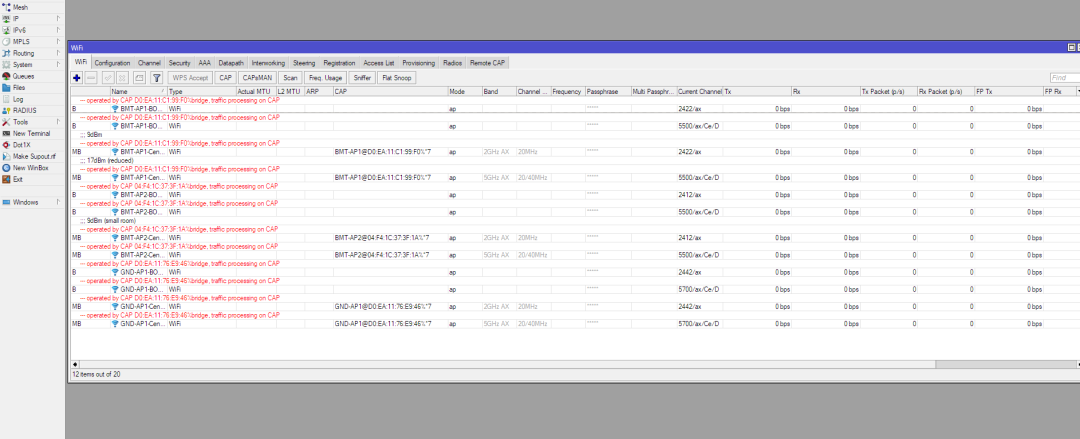Click the horizontal scrollbar left arrow

pos(75,364)
